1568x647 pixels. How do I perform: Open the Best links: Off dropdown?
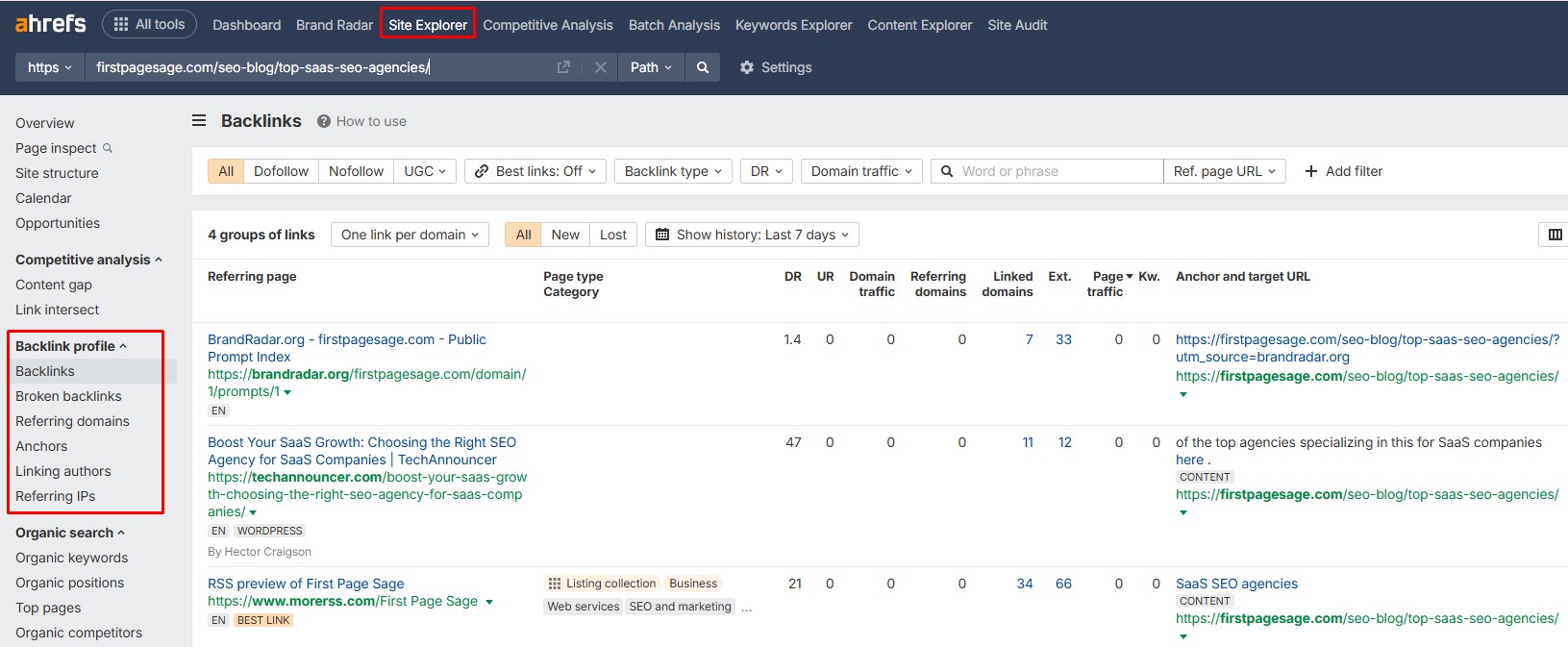click(535, 171)
